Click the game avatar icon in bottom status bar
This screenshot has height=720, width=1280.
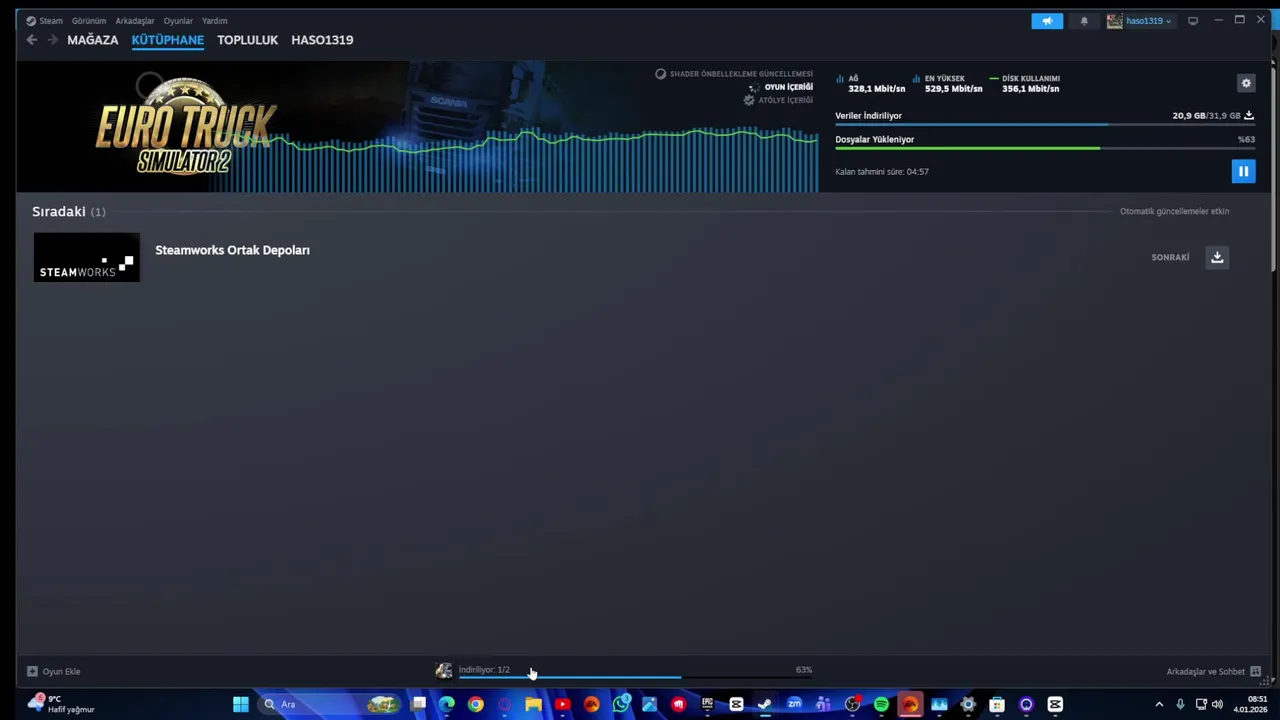(x=444, y=671)
